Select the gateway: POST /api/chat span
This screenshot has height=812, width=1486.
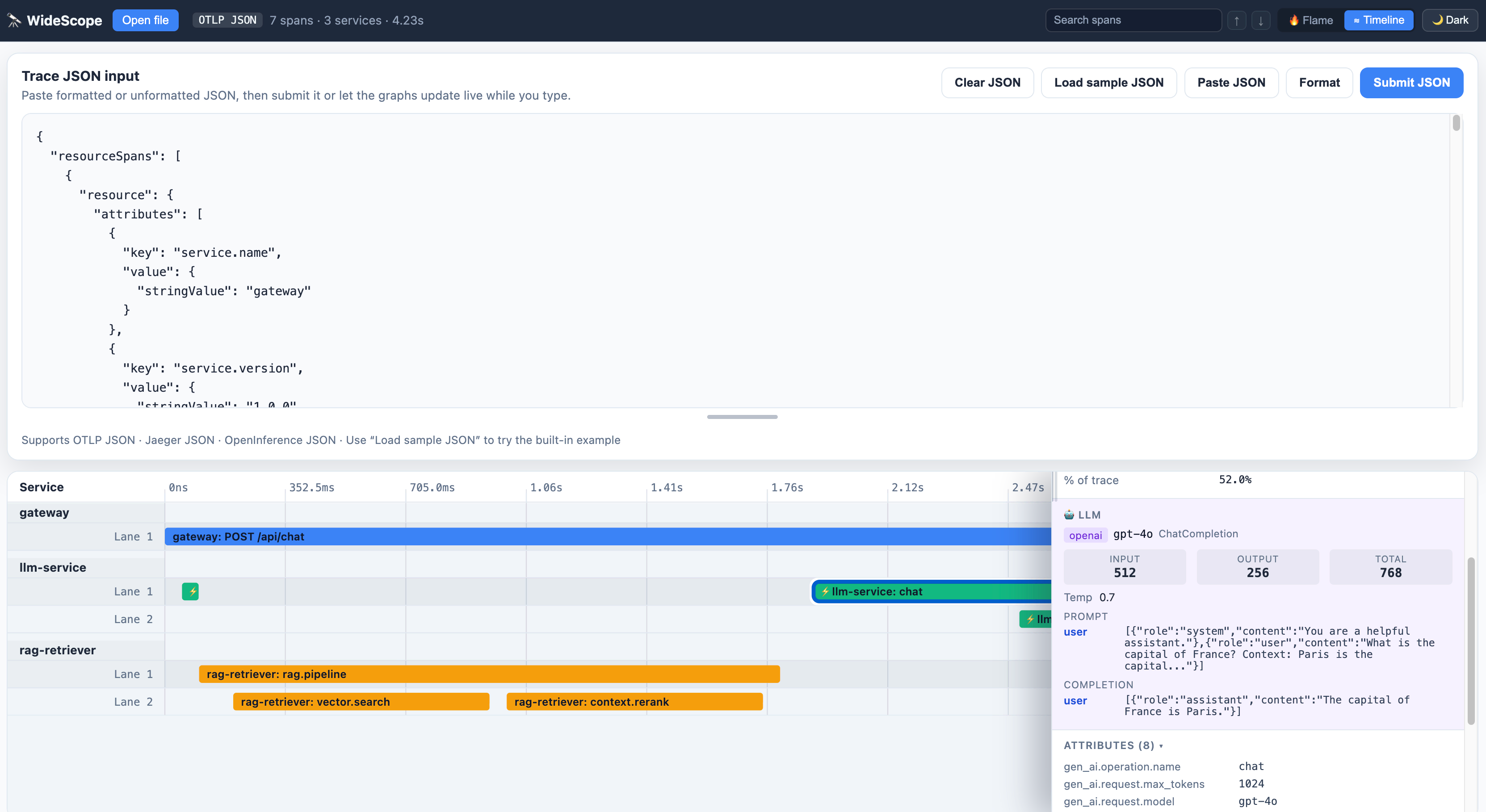(608, 536)
